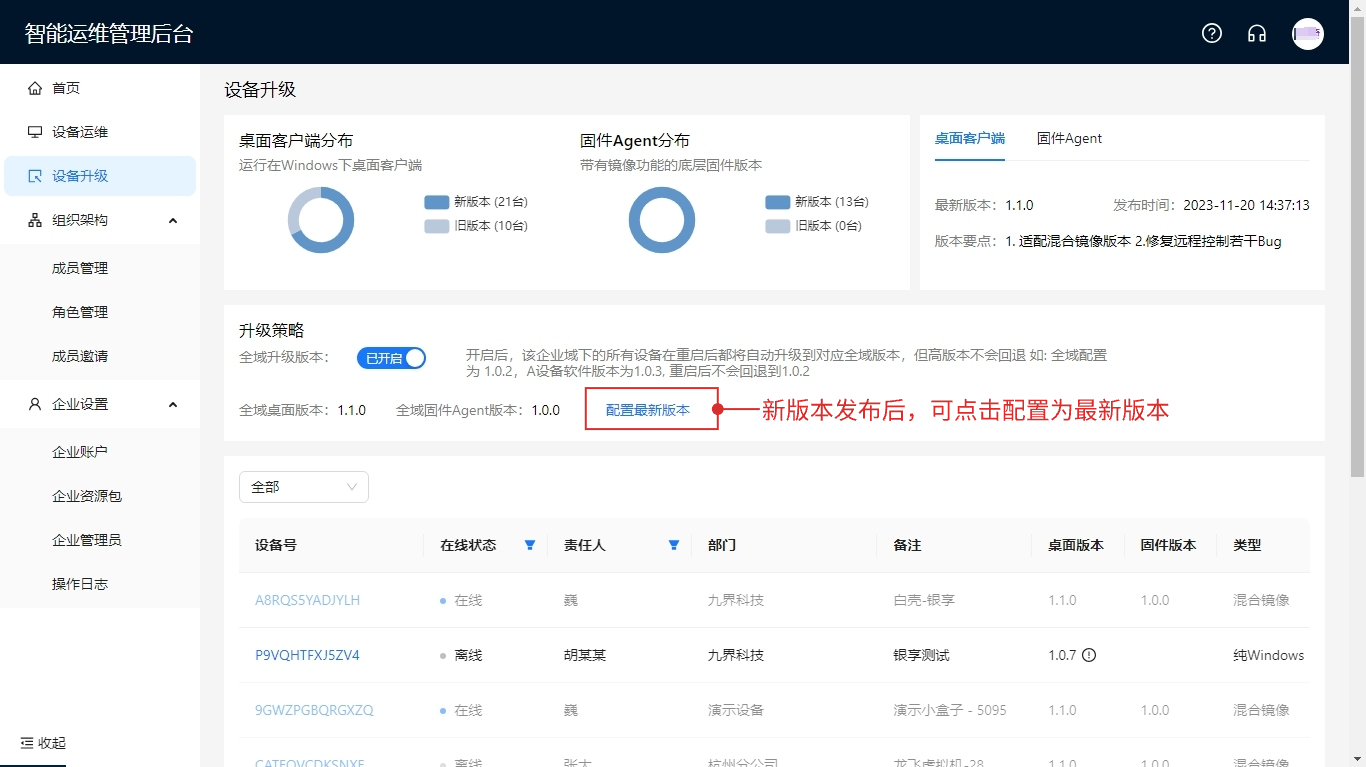Image resolution: width=1366 pixels, height=767 pixels.
Task: Open the user avatar menu
Action: pyautogui.click(x=1308, y=33)
